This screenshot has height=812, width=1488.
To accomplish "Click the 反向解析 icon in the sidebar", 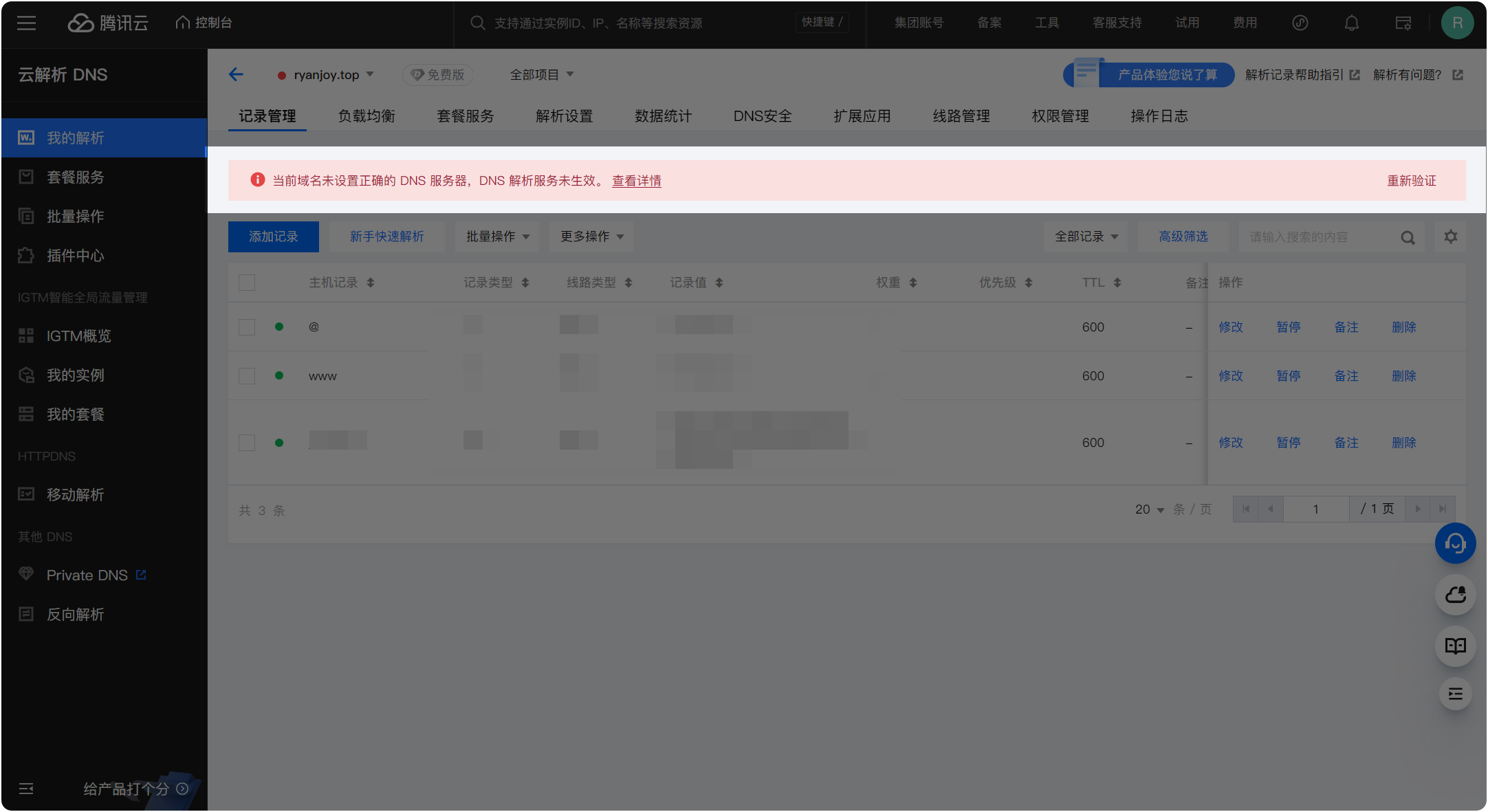I will [x=25, y=614].
